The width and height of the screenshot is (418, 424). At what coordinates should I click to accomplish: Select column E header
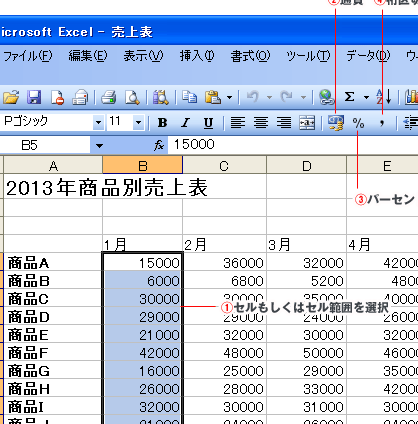tap(382, 165)
